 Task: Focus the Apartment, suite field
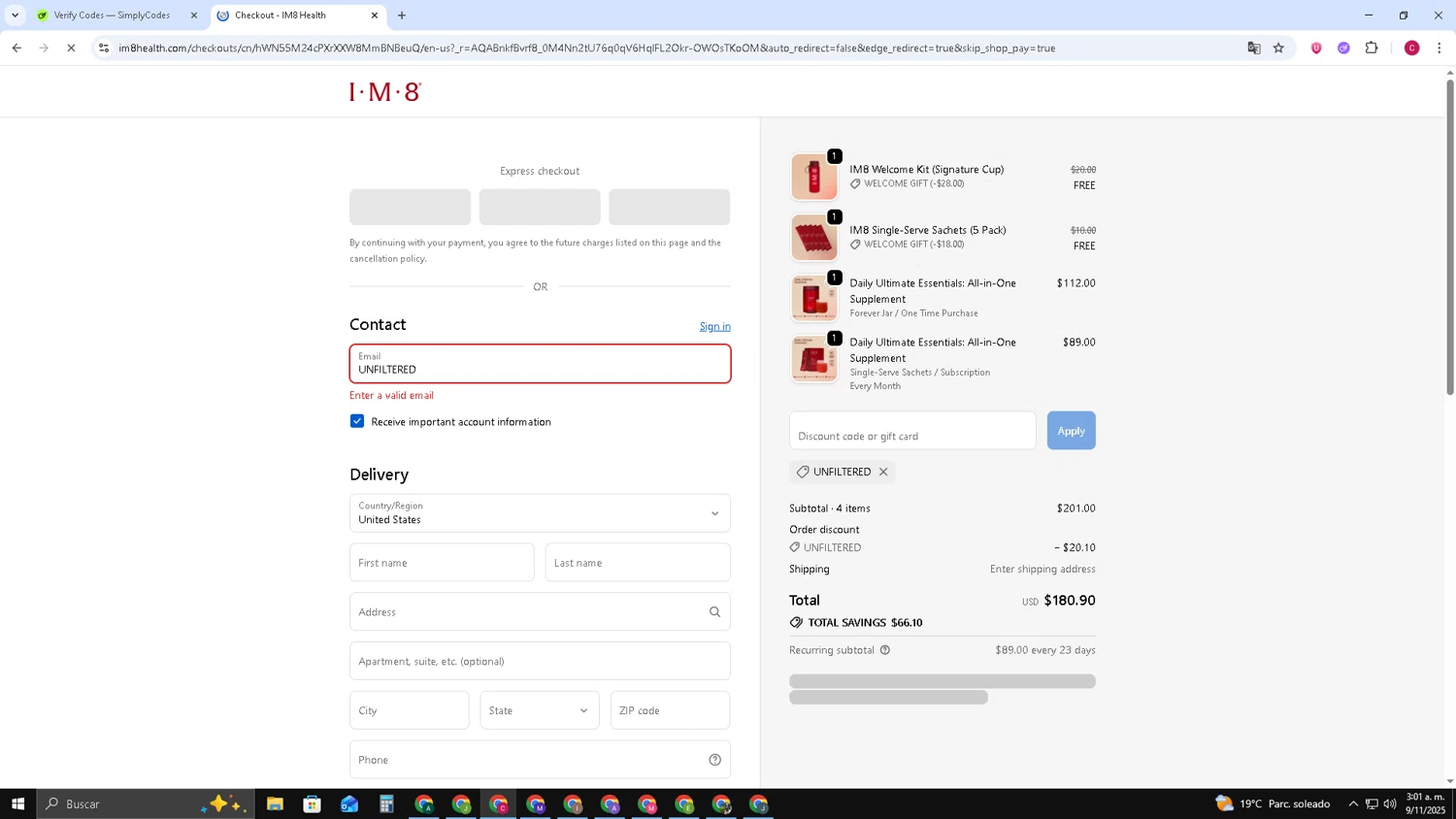click(x=540, y=662)
